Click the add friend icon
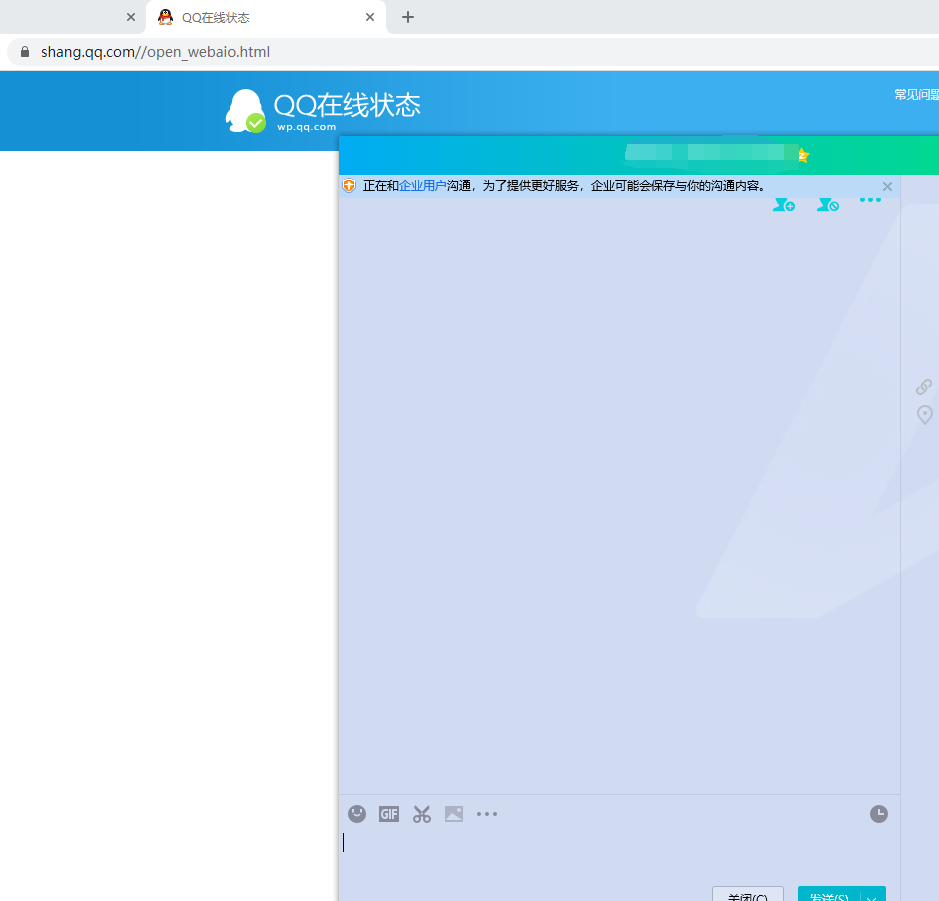This screenshot has width=939, height=901. 783,204
